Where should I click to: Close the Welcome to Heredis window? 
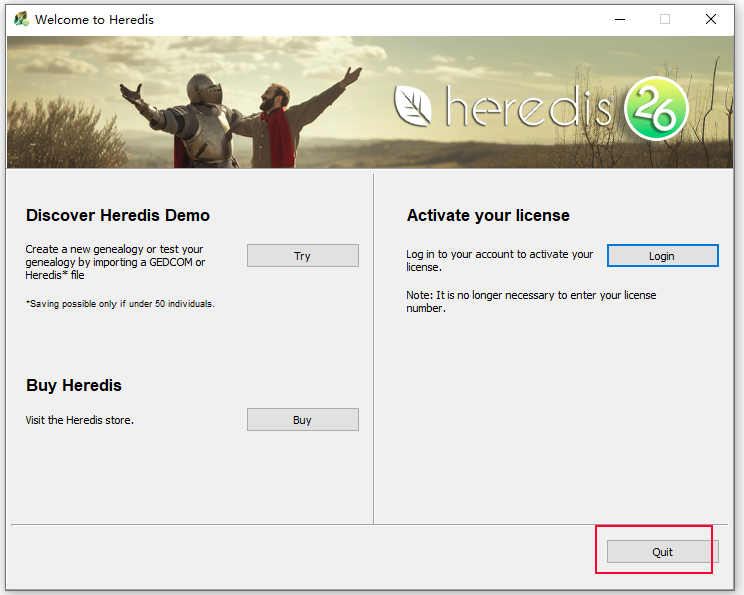click(x=711, y=19)
